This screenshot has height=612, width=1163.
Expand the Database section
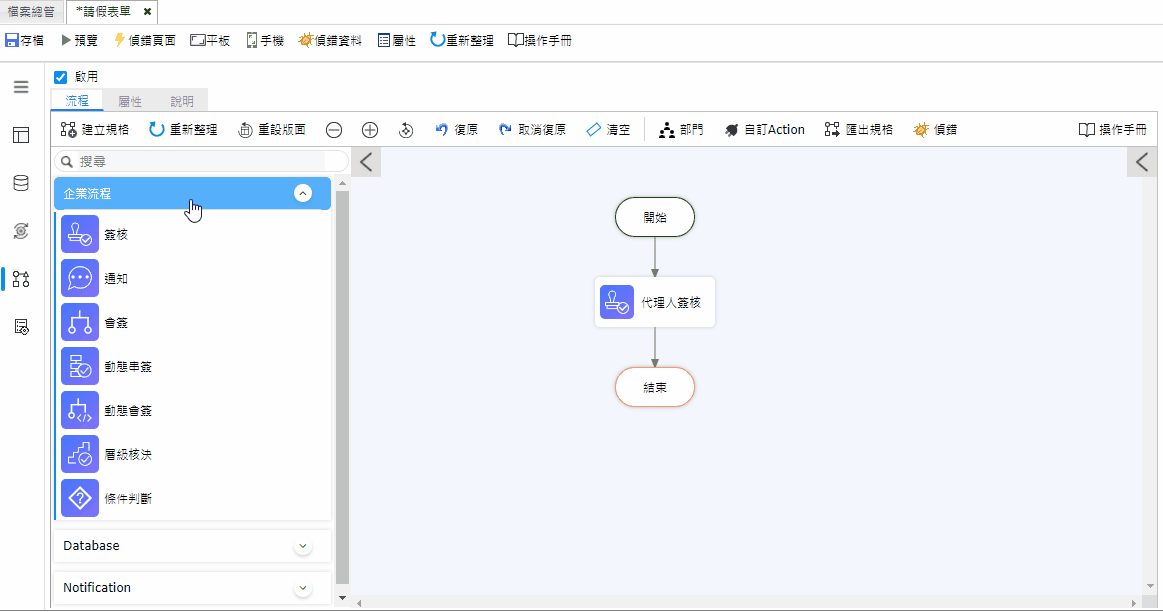point(303,547)
